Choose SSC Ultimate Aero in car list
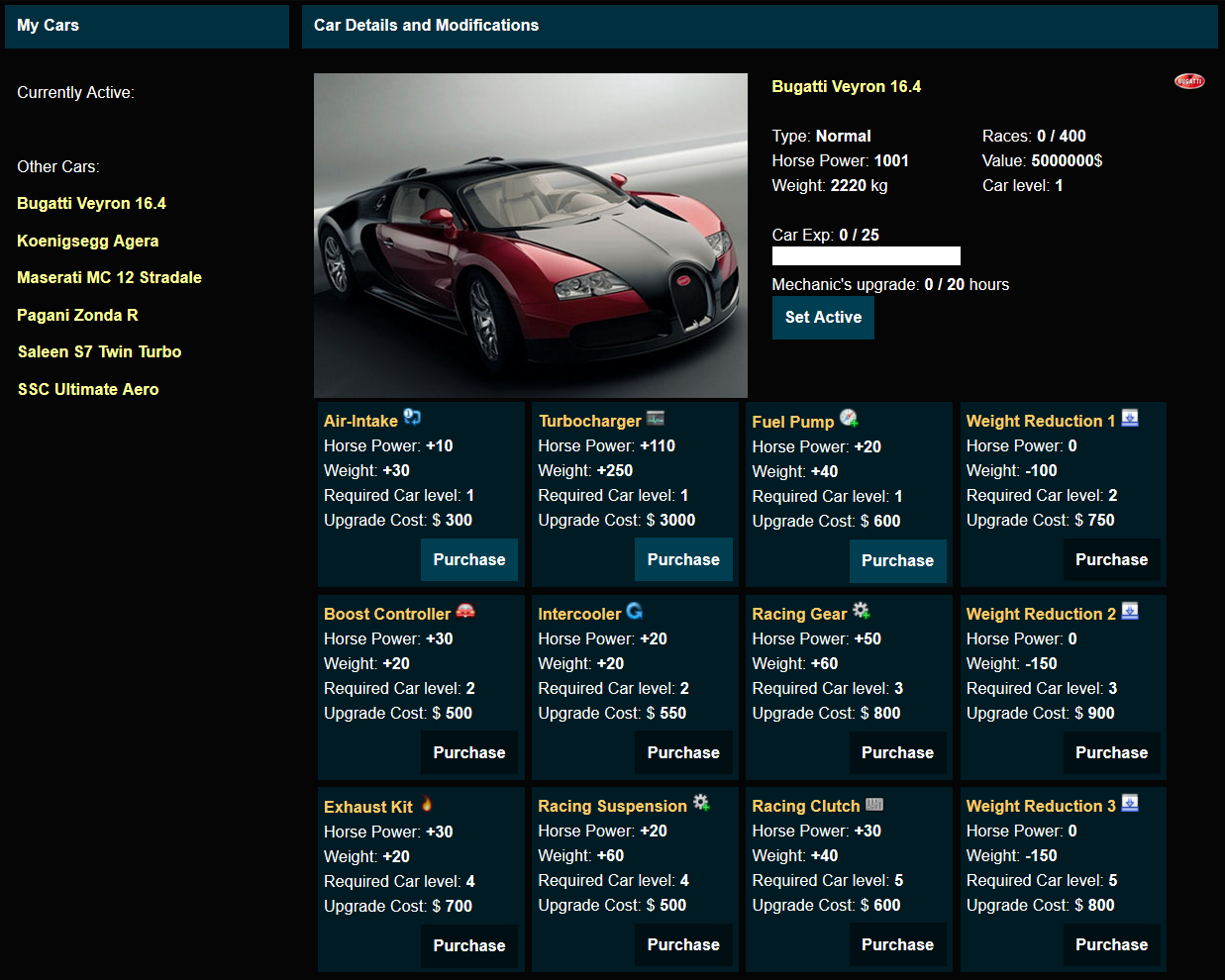The width and height of the screenshot is (1225, 980). coord(88,390)
